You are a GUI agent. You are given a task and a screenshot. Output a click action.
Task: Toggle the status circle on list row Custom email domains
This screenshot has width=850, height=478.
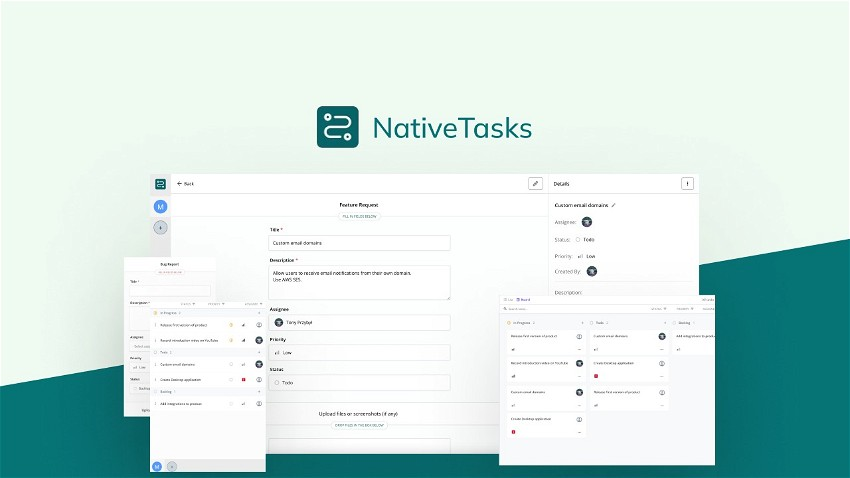point(231,364)
